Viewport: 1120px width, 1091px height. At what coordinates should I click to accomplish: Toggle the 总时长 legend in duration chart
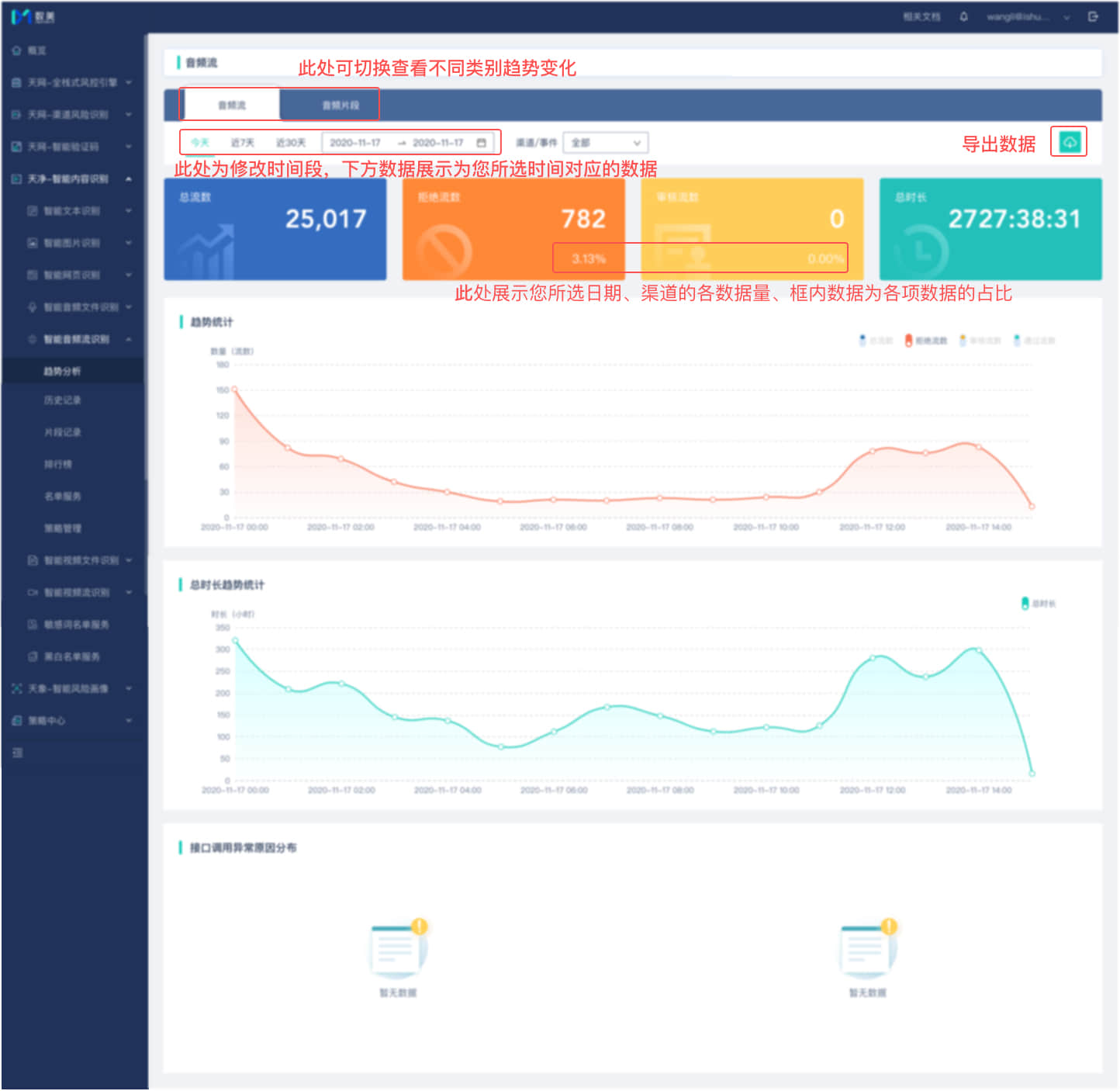tap(1039, 604)
